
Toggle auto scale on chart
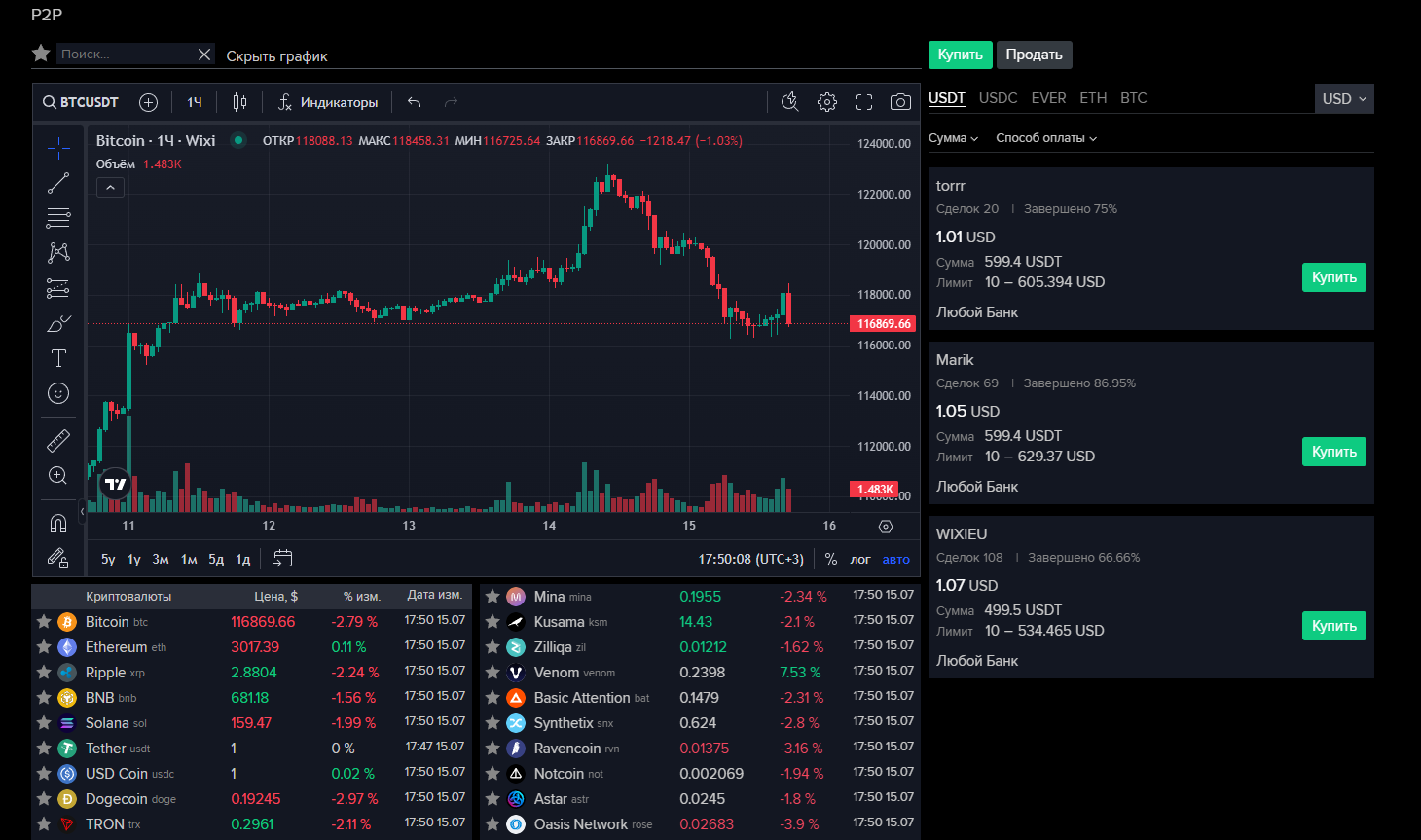(x=895, y=560)
